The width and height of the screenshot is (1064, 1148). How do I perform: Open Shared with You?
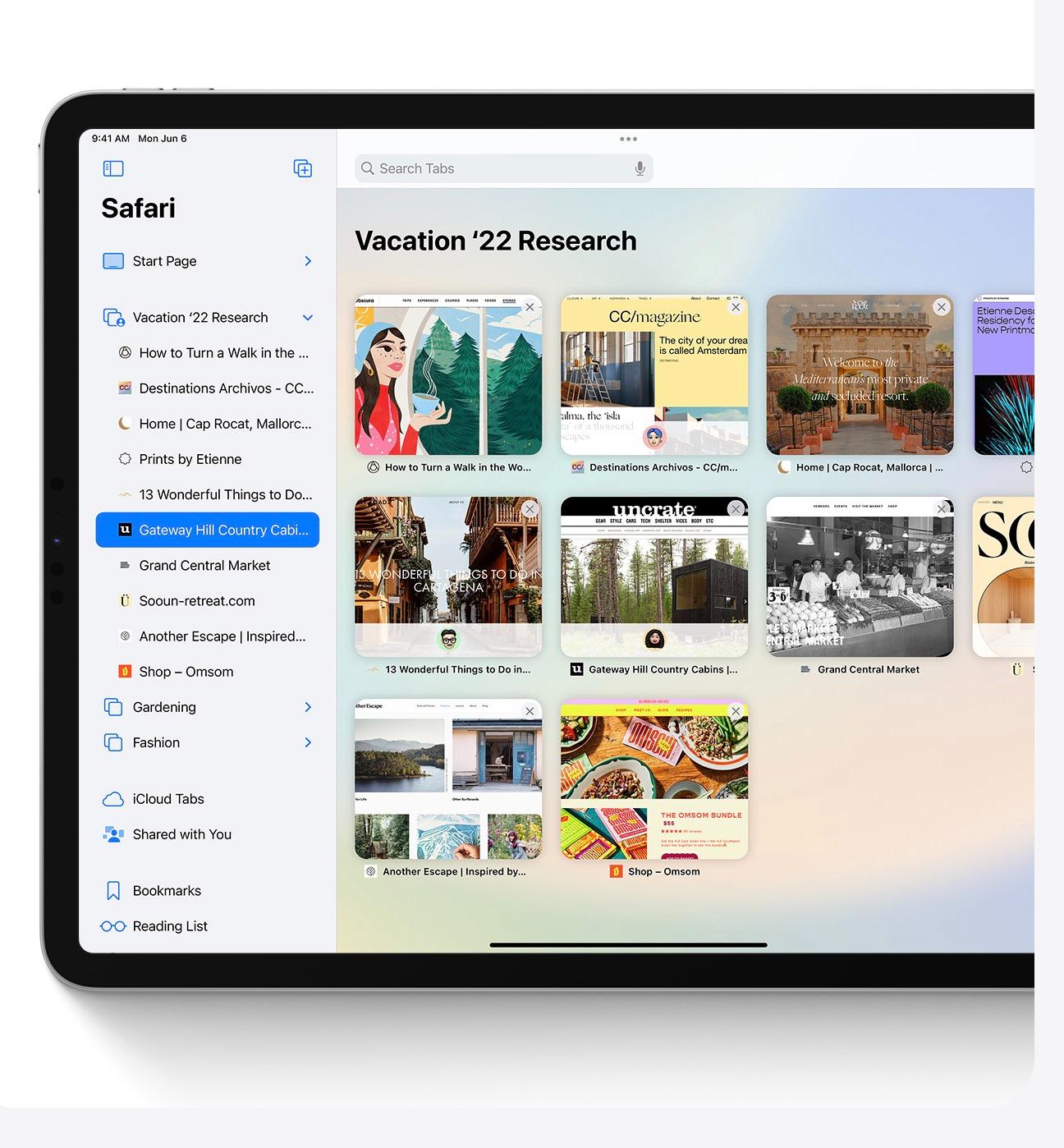181,834
